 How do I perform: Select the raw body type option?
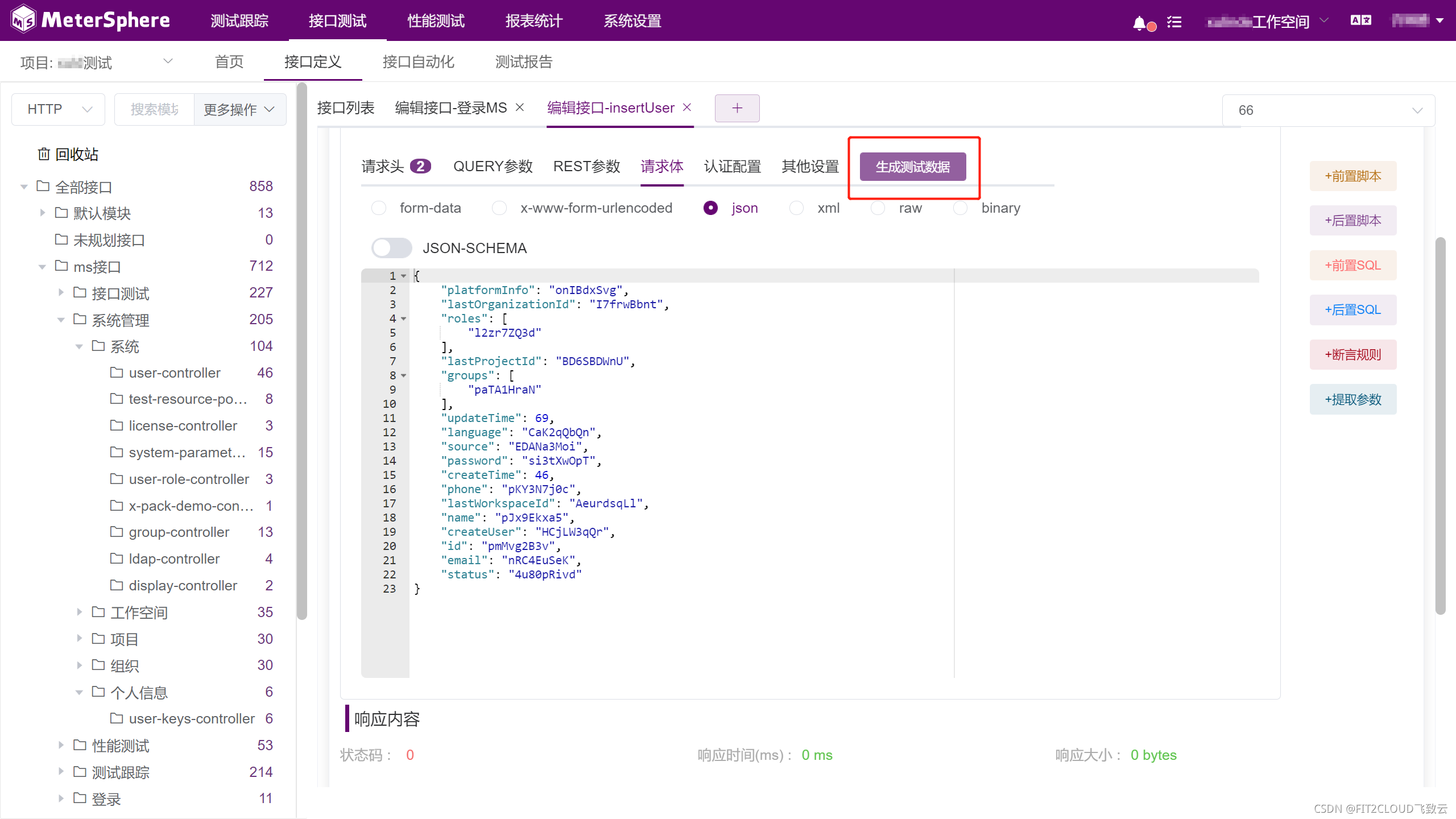point(878,208)
